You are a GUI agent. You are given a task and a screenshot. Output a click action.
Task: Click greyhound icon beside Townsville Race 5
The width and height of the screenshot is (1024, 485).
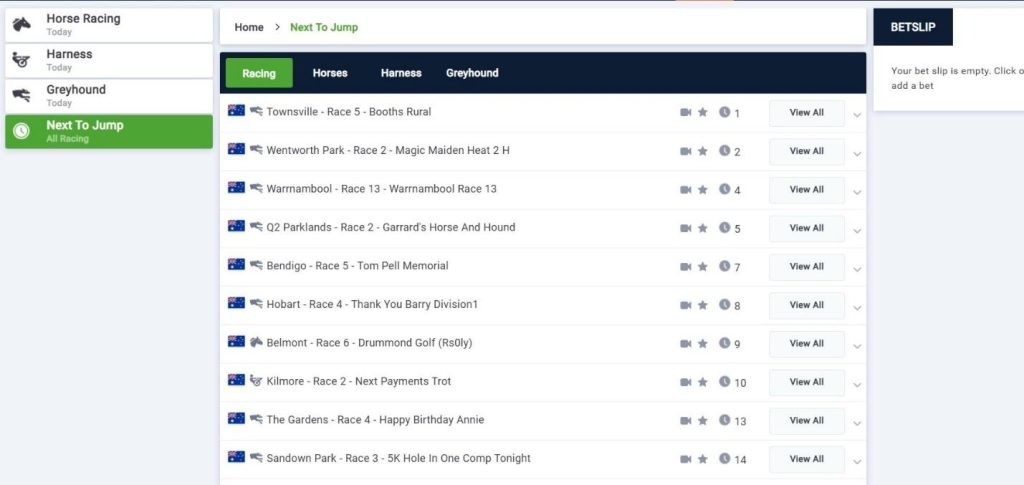256,111
